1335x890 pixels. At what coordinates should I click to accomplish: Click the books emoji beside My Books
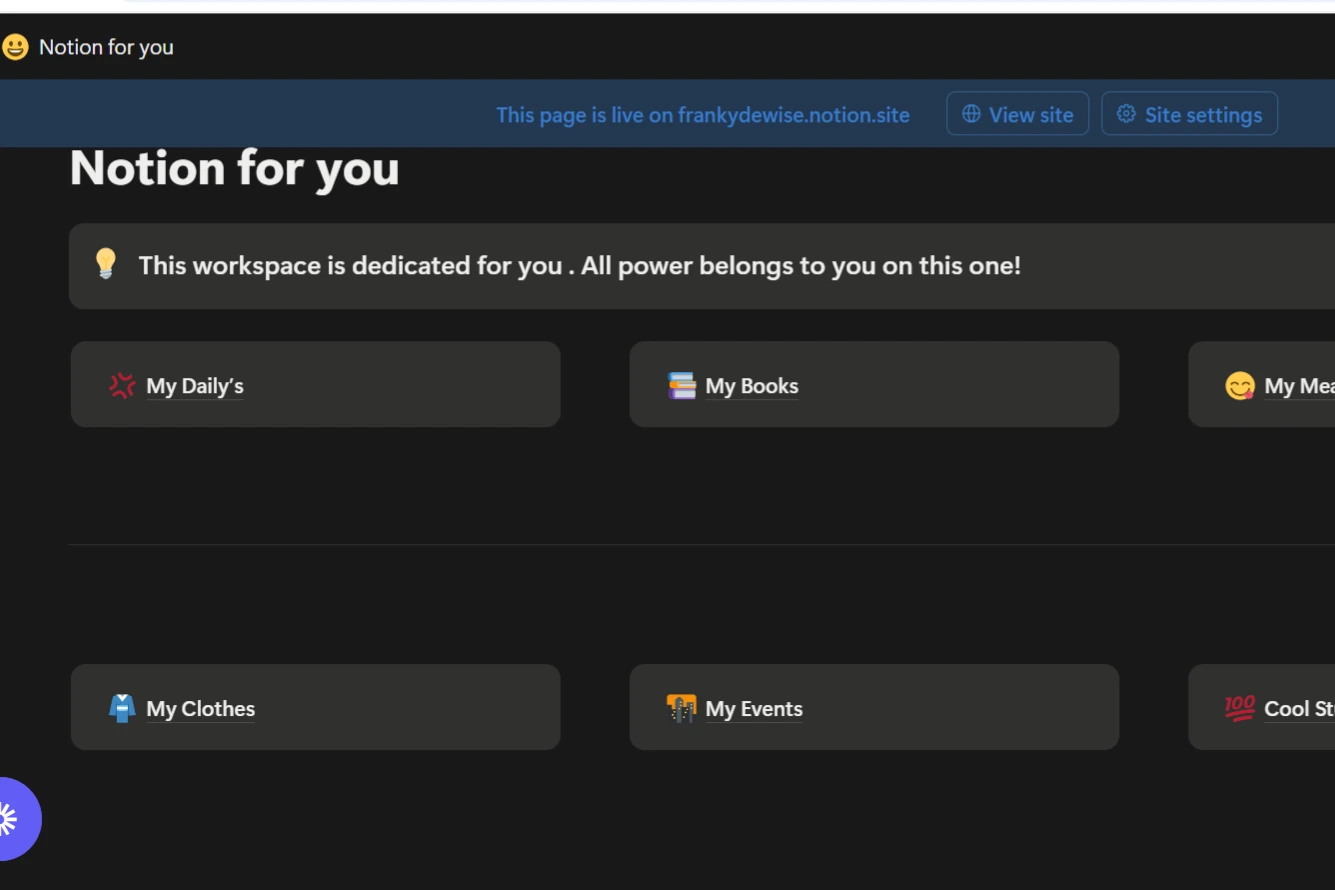(x=681, y=384)
